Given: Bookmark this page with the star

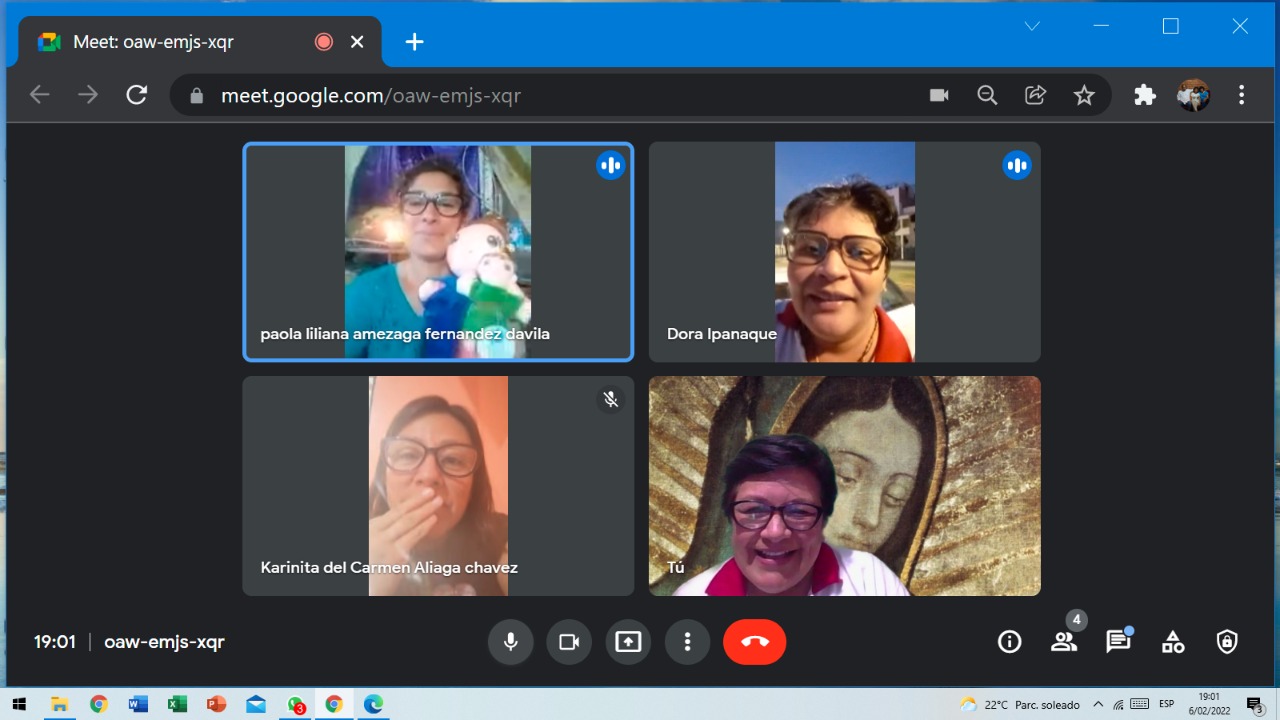Looking at the screenshot, I should [1084, 95].
